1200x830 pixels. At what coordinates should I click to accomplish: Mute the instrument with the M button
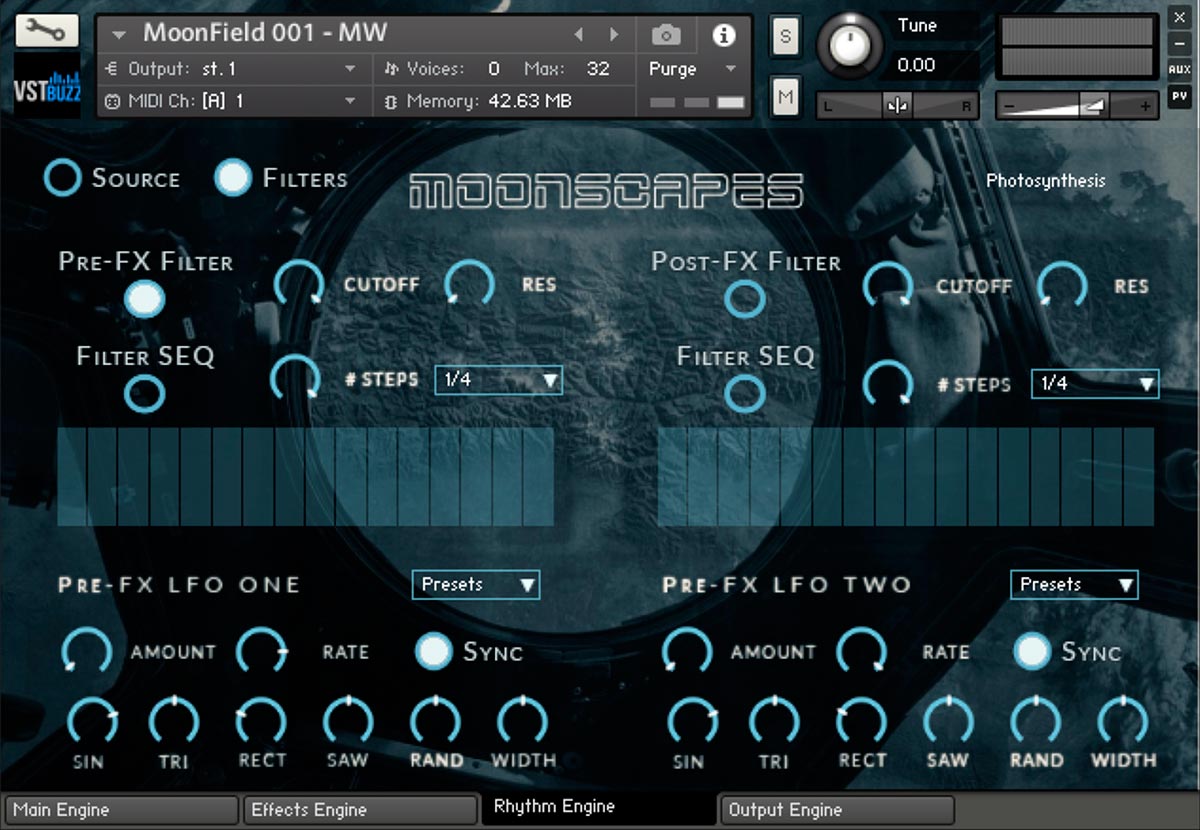tap(785, 96)
